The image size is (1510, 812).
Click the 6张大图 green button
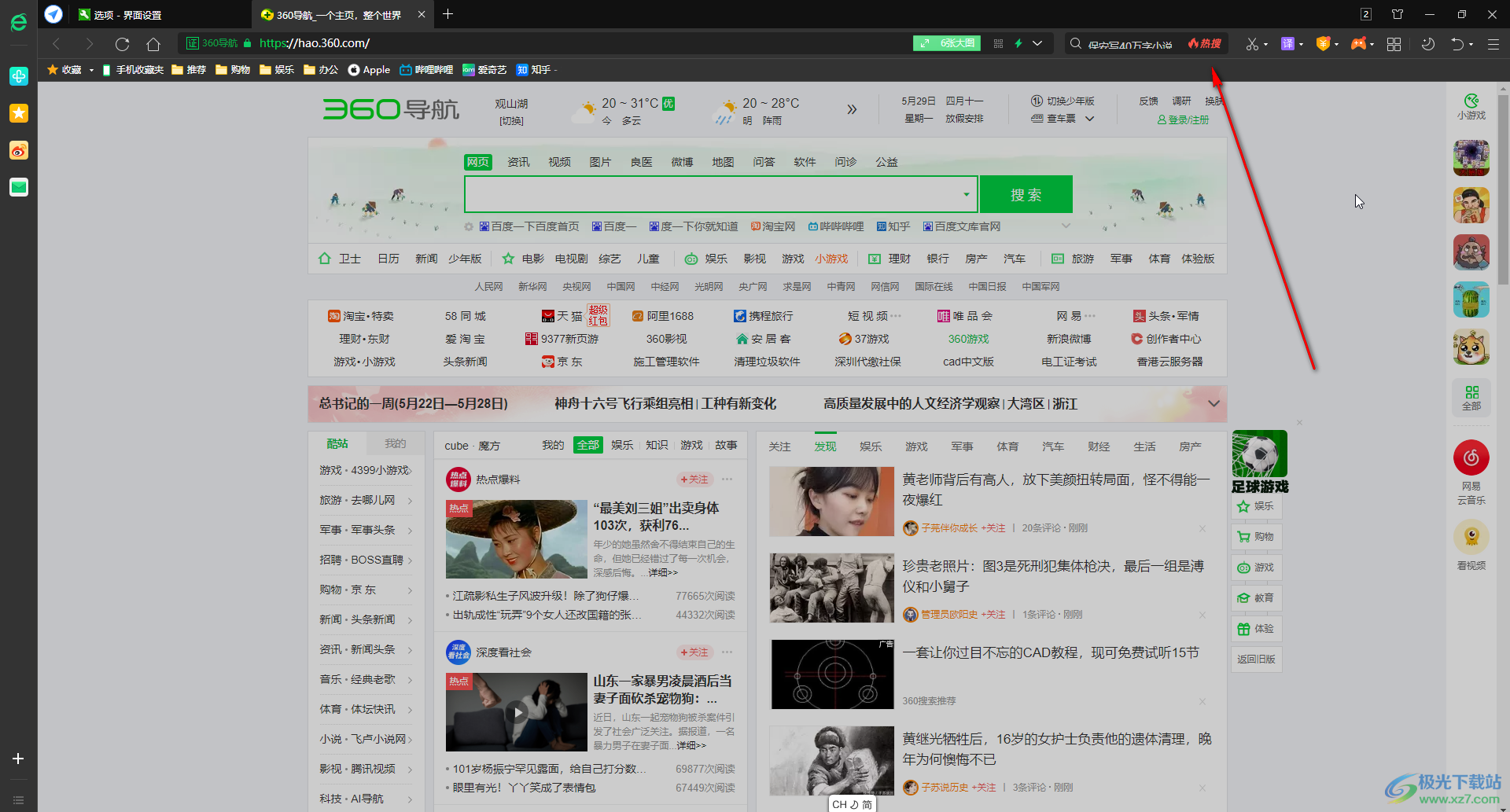pos(948,43)
